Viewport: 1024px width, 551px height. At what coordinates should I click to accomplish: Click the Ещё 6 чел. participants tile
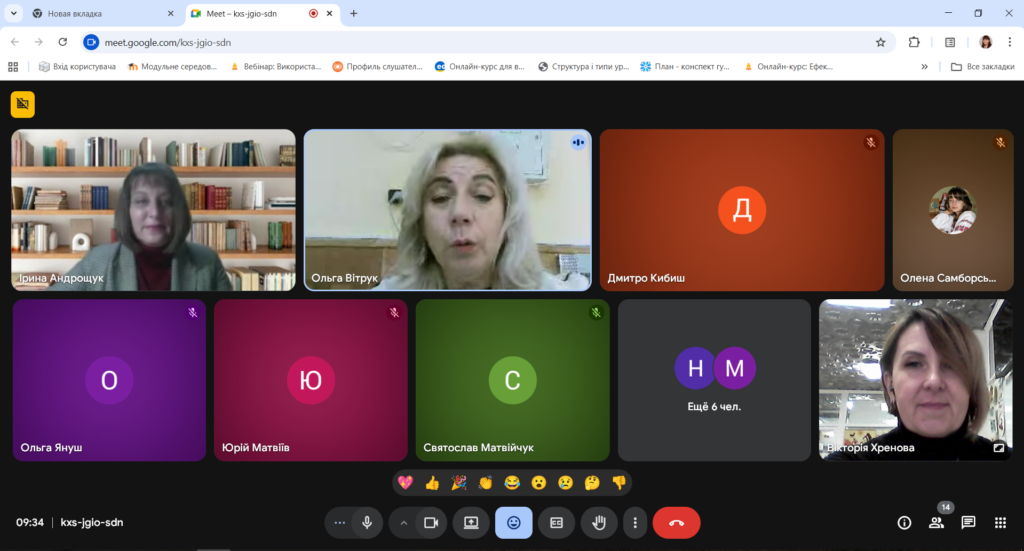[x=714, y=380]
